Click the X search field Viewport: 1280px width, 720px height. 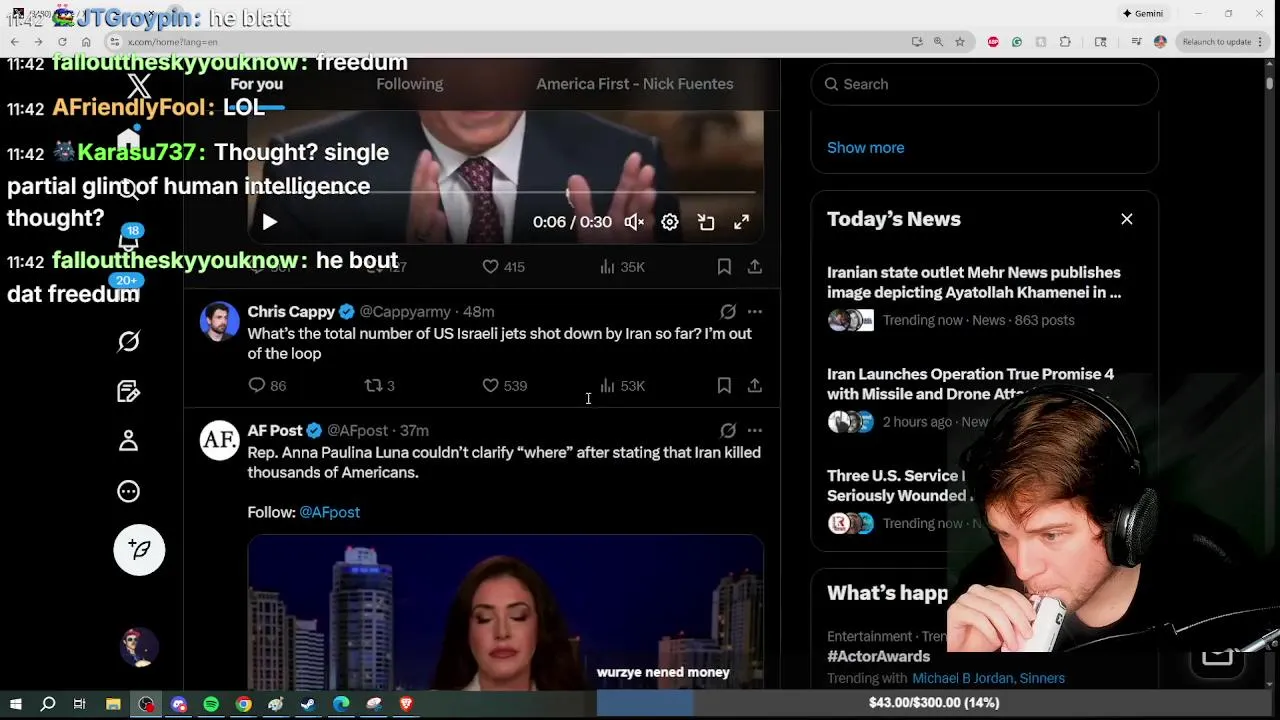pyautogui.click(x=985, y=84)
